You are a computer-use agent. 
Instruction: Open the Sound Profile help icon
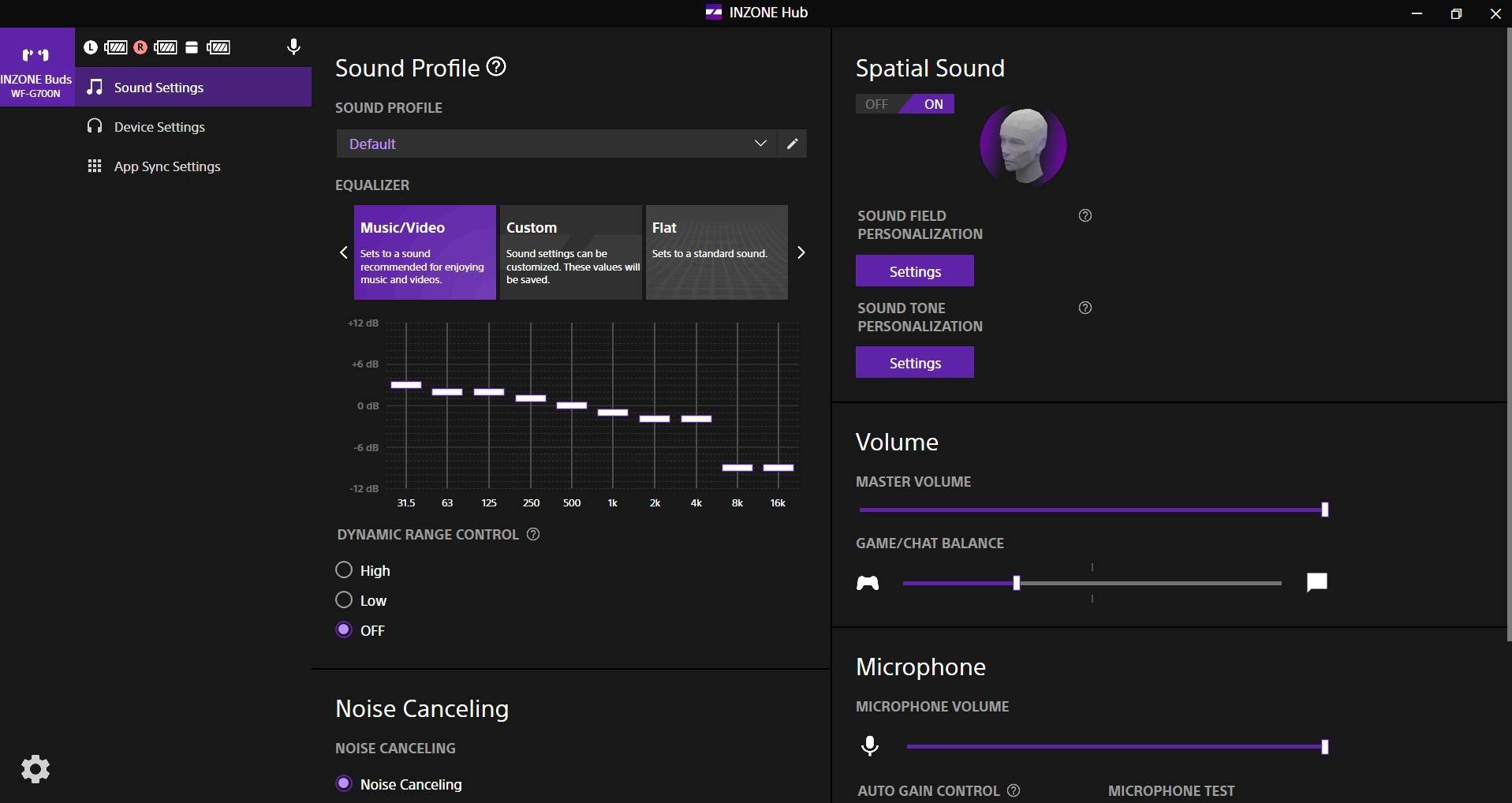pos(496,67)
